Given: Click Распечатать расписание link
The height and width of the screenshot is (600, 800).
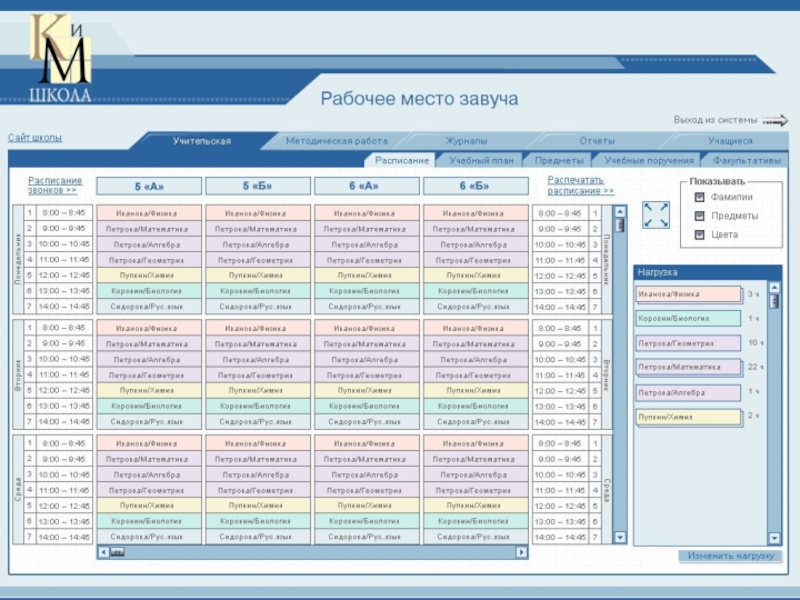Looking at the screenshot, I should [580, 186].
